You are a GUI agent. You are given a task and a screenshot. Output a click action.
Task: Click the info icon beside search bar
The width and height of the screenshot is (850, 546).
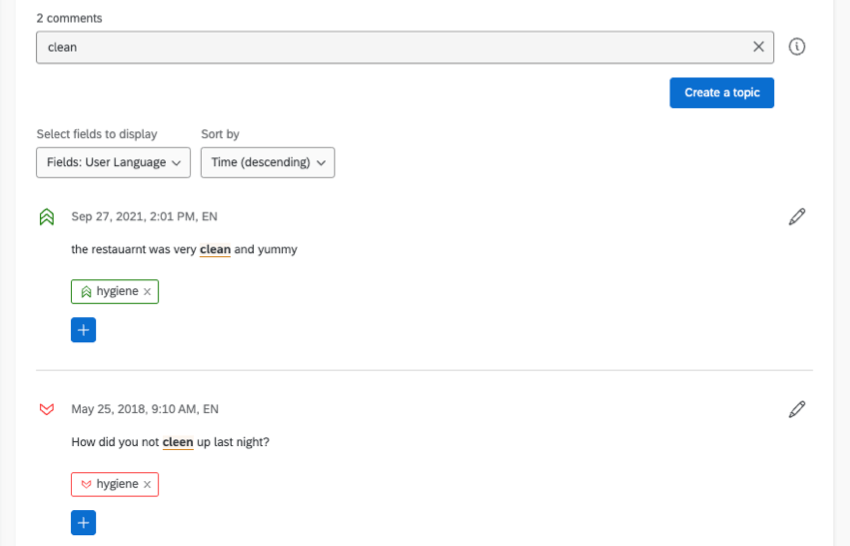point(797,47)
